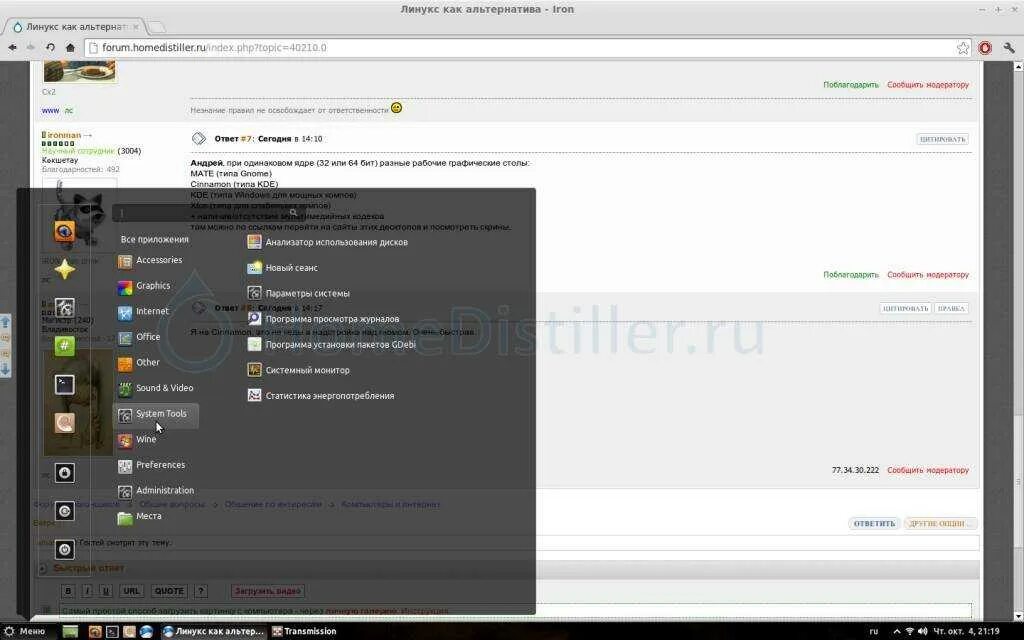1024x640 pixels.
Task: Bookmark this page with star
Action: [x=963, y=48]
